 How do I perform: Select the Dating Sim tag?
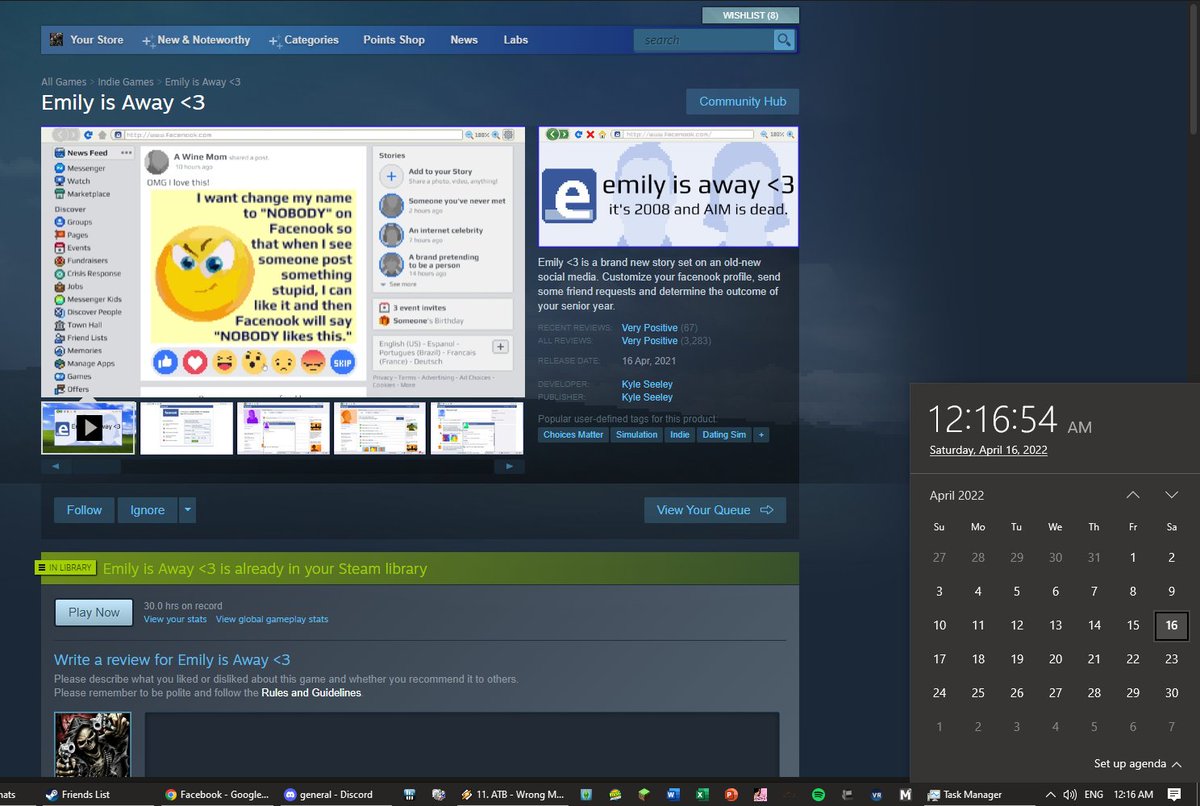(x=724, y=435)
